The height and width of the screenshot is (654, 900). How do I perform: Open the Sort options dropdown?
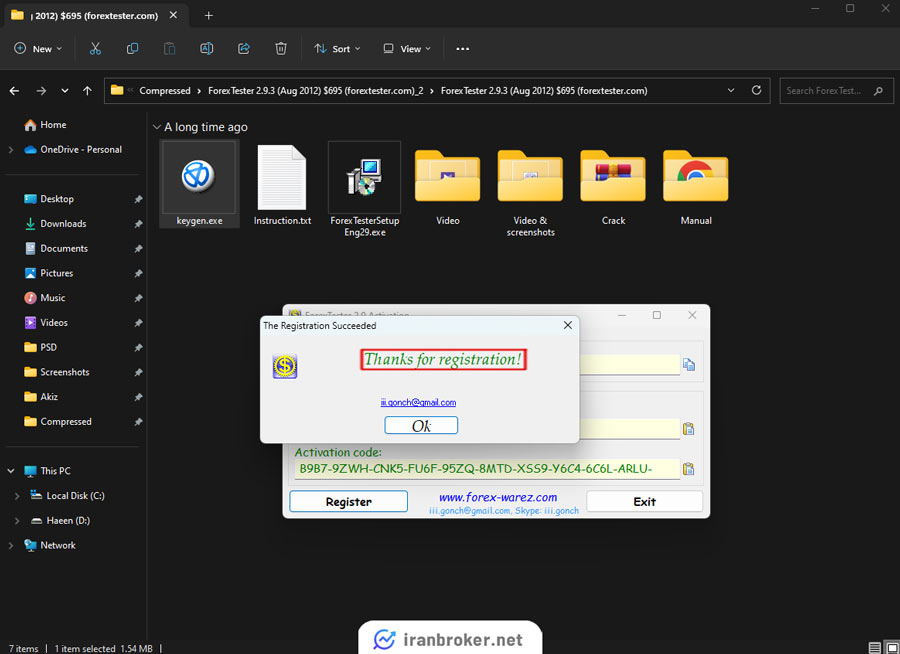pos(338,49)
